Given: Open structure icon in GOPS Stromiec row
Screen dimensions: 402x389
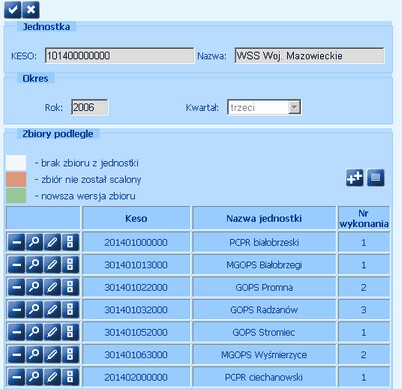Looking at the screenshot, I should (x=70, y=332).
